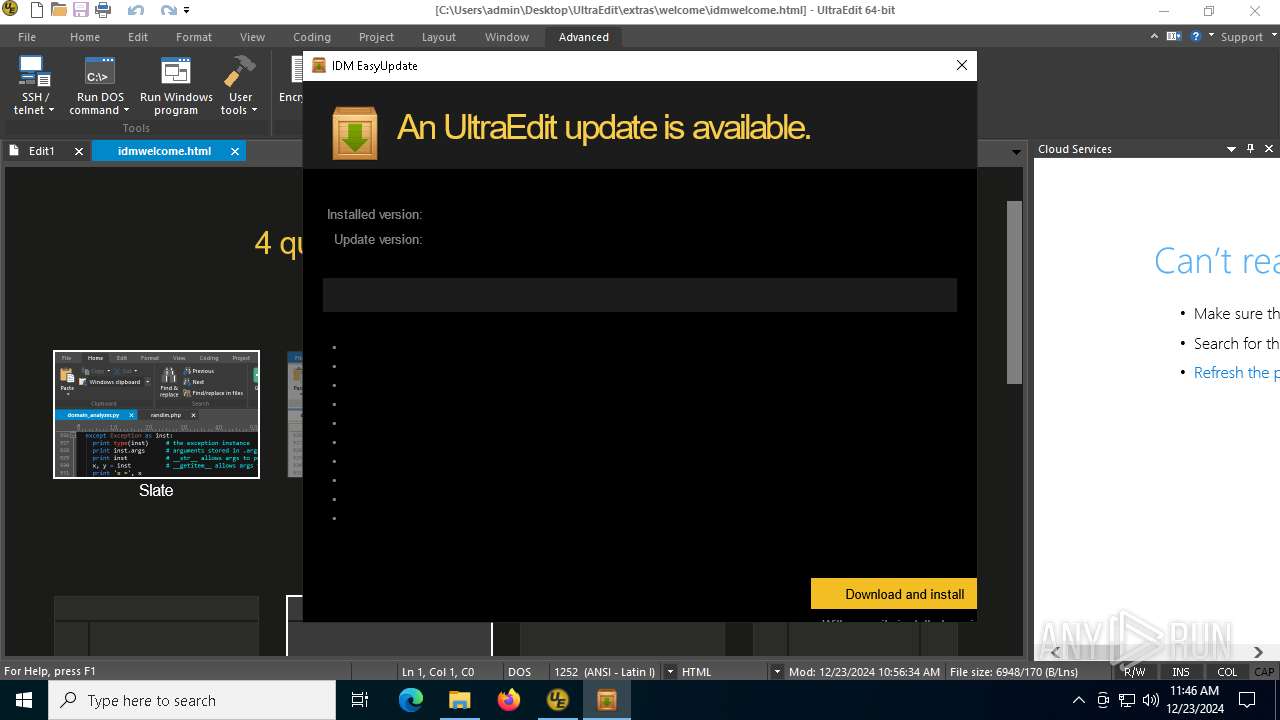Save file with the floppy disk icon
The width and height of the screenshot is (1280, 720).
click(x=80, y=11)
